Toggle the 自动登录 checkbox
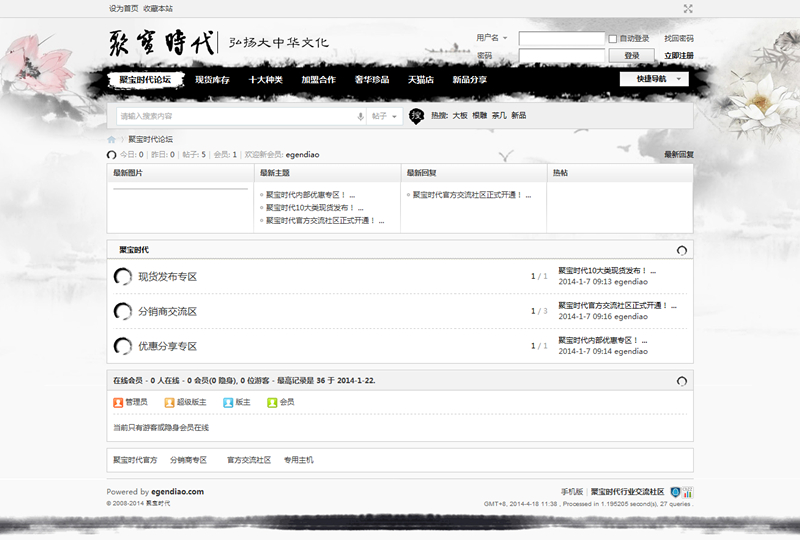Screen dimensions: 800x540 613,39
